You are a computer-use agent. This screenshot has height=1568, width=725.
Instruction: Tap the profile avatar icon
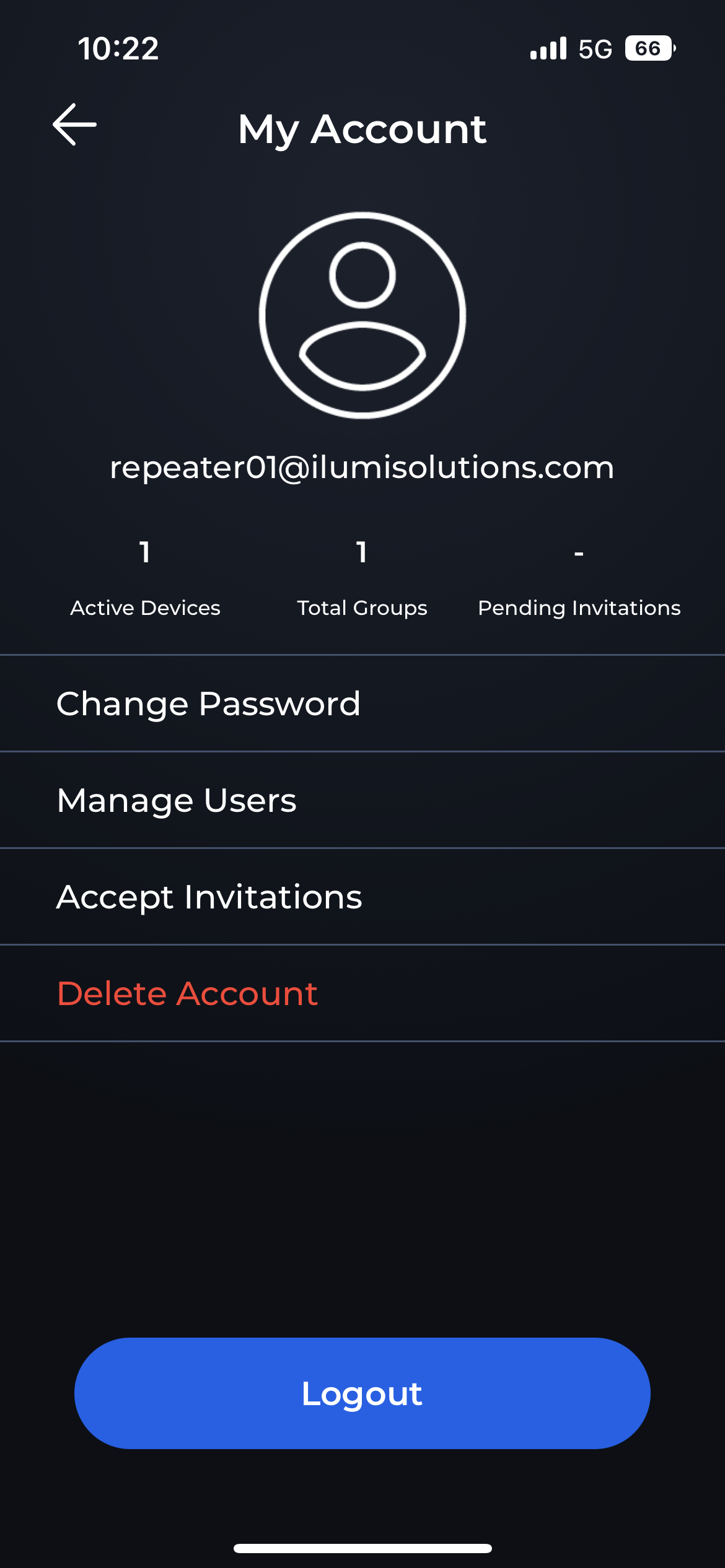click(x=362, y=315)
